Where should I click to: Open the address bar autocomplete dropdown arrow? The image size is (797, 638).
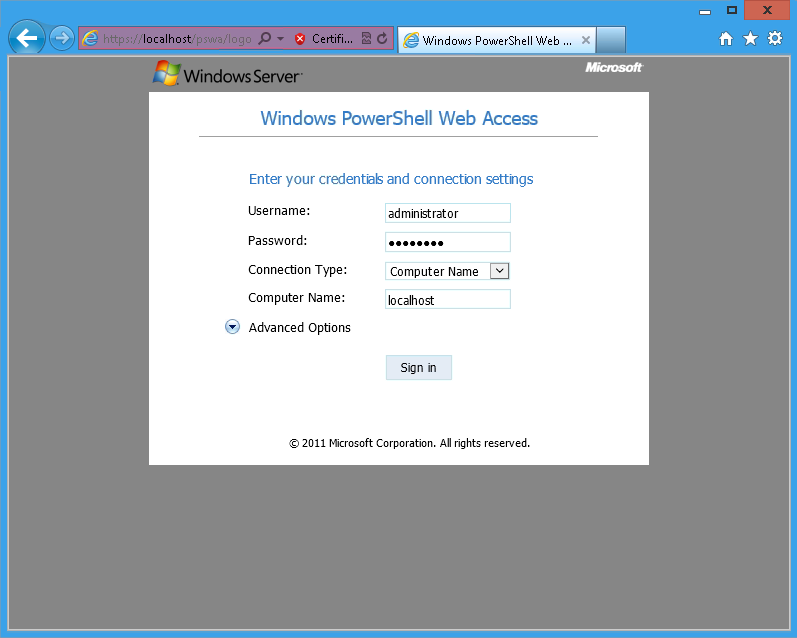(x=281, y=39)
